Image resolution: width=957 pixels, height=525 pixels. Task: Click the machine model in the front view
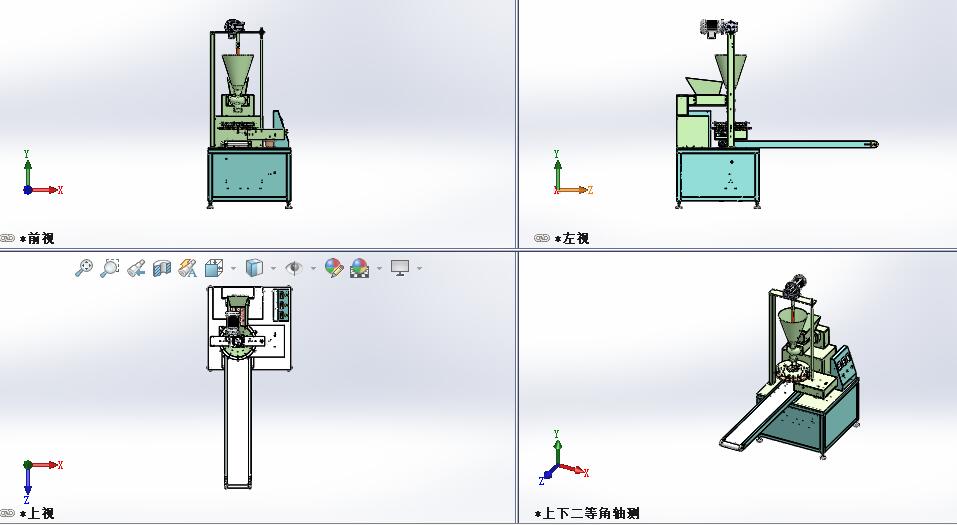pyautogui.click(x=249, y=114)
